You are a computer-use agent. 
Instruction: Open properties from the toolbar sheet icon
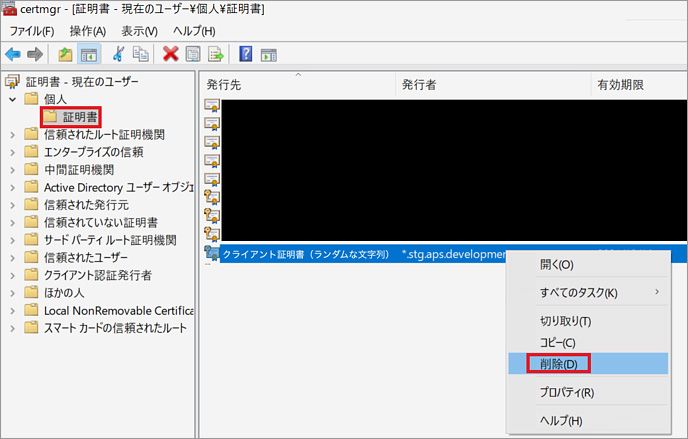click(193, 54)
